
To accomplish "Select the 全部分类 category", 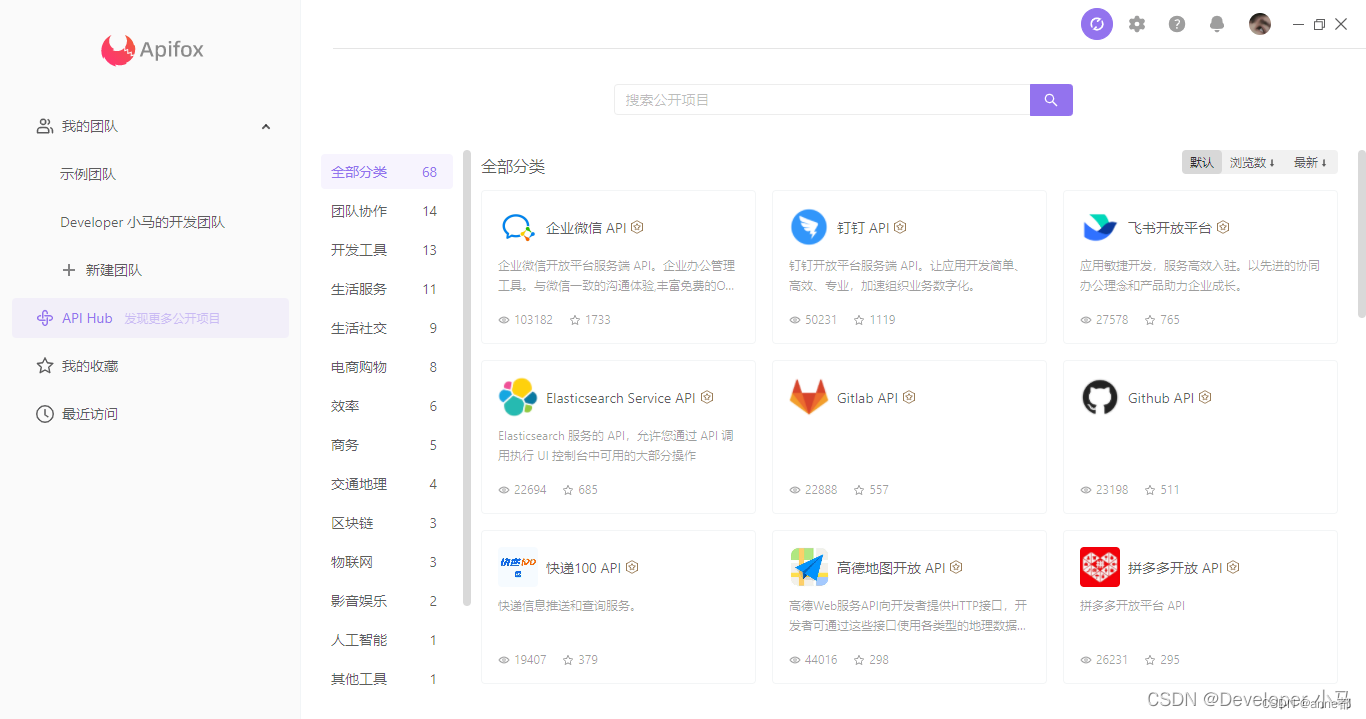I will [x=386, y=172].
